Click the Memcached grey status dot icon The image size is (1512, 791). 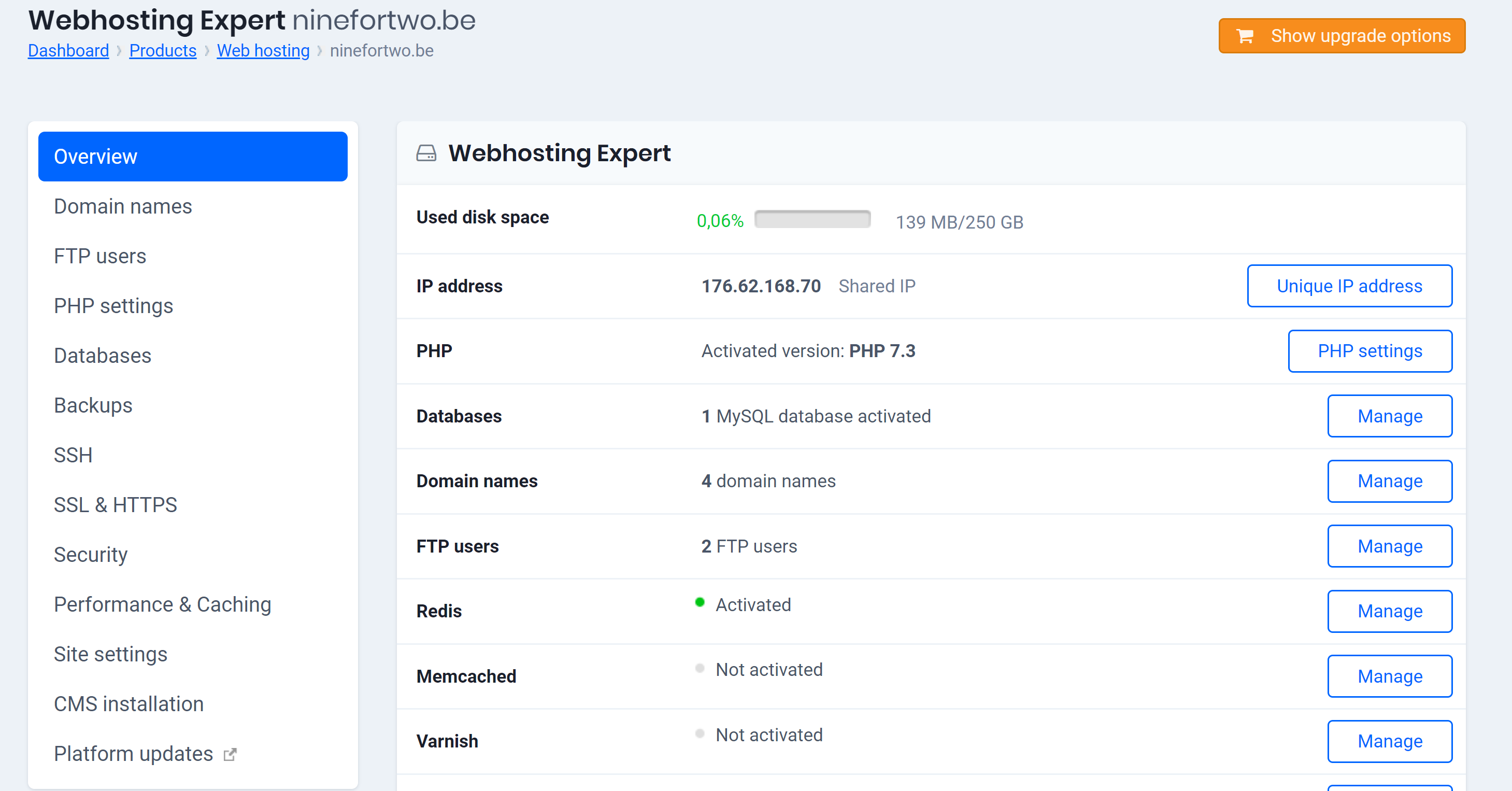pyautogui.click(x=699, y=668)
